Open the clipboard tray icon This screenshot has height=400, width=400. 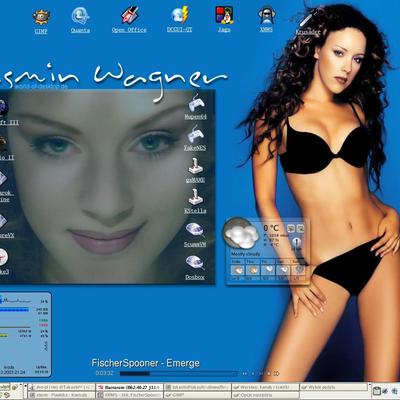377,391
